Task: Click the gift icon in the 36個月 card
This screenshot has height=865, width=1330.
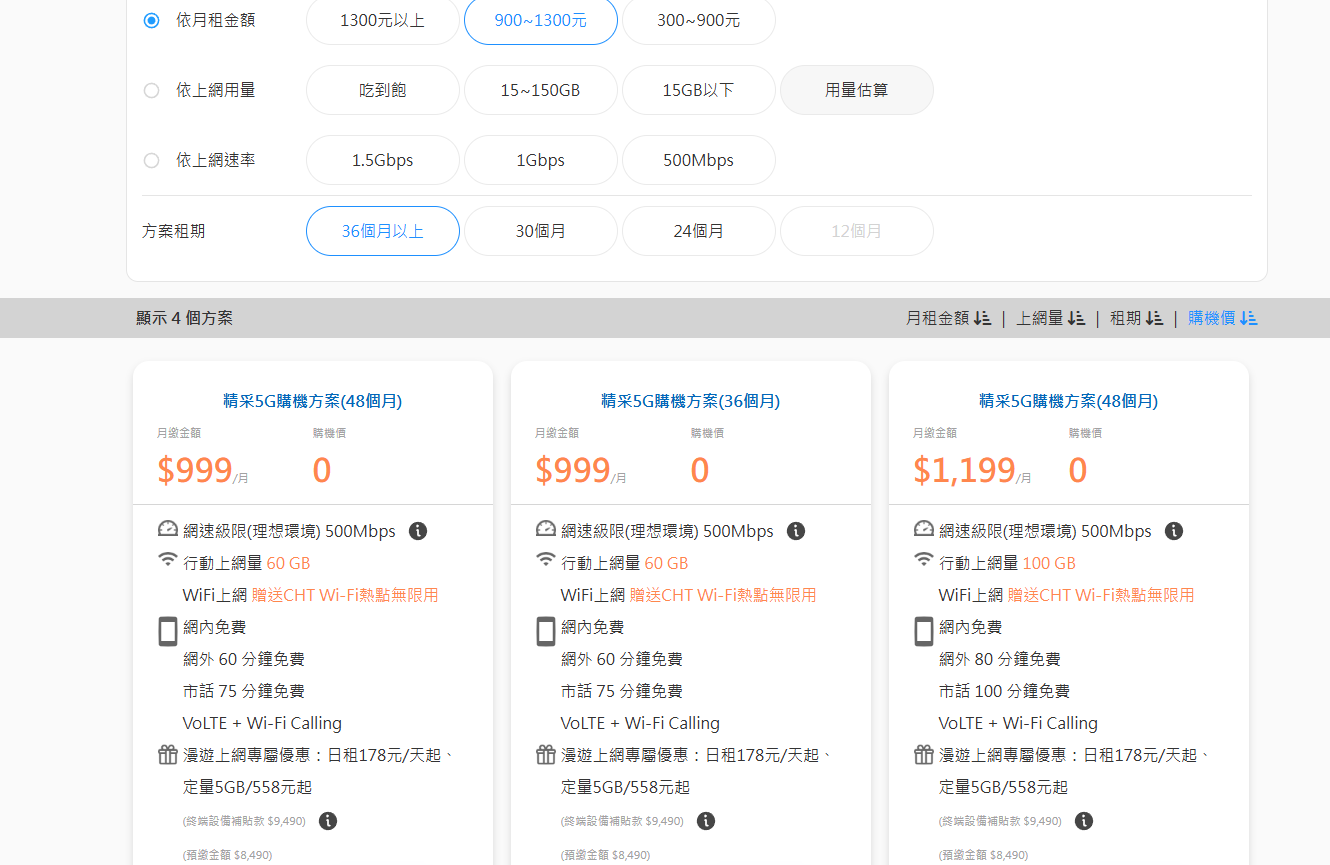Action: [x=546, y=754]
